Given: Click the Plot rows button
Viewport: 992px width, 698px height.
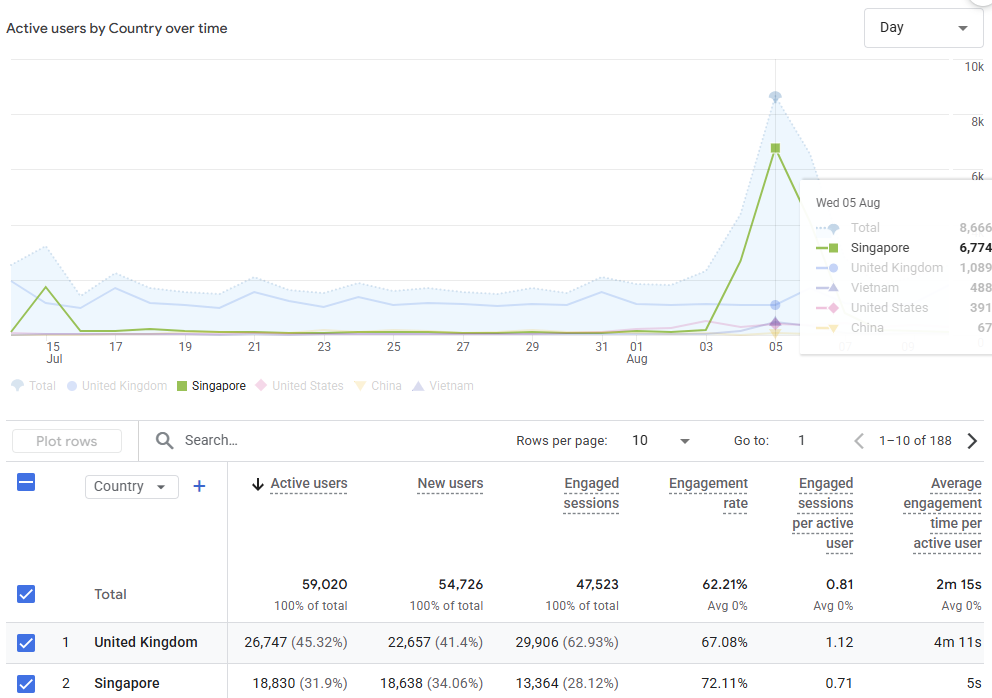Looking at the screenshot, I should point(66,441).
